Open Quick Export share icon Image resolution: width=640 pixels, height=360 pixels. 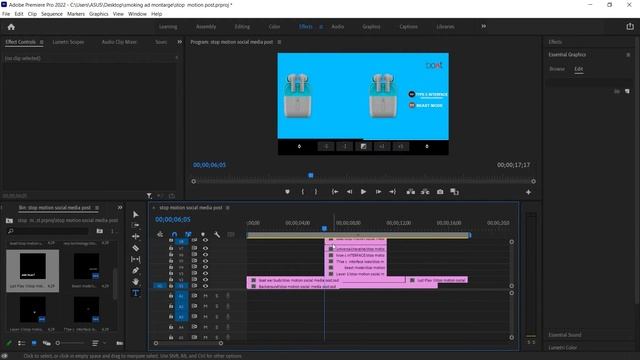tap(630, 27)
